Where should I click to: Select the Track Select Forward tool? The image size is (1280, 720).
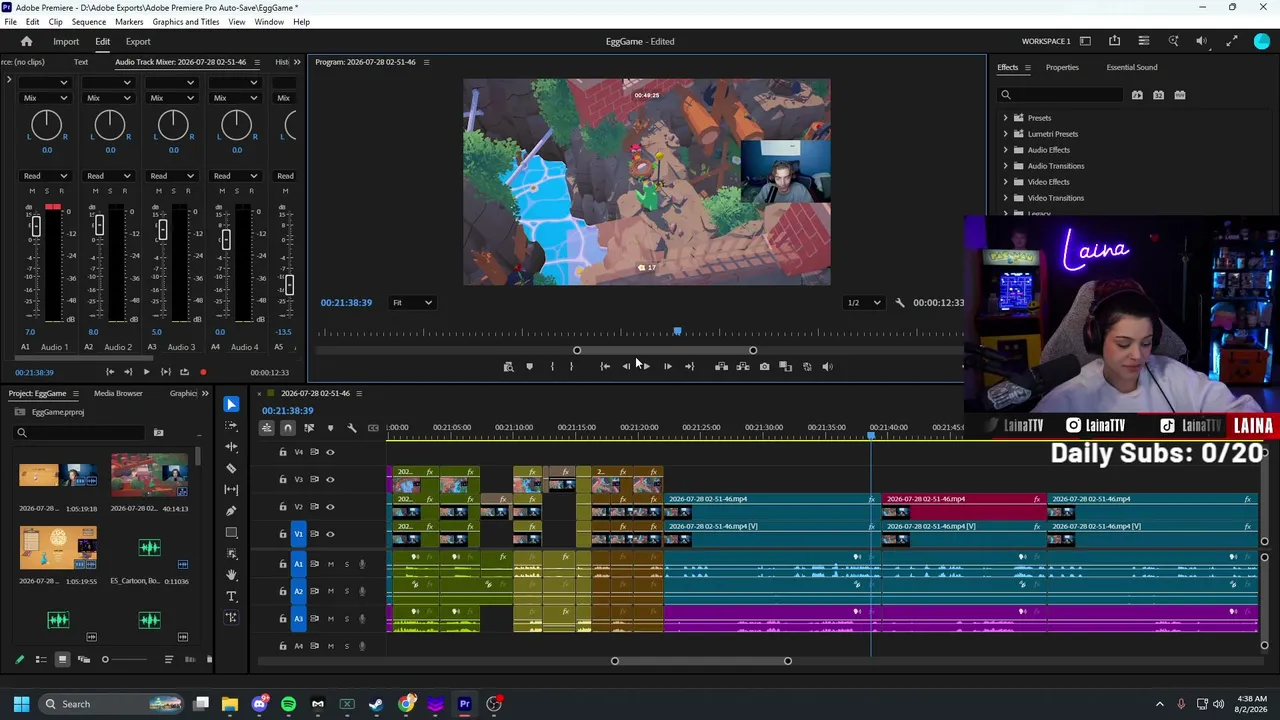(231, 425)
